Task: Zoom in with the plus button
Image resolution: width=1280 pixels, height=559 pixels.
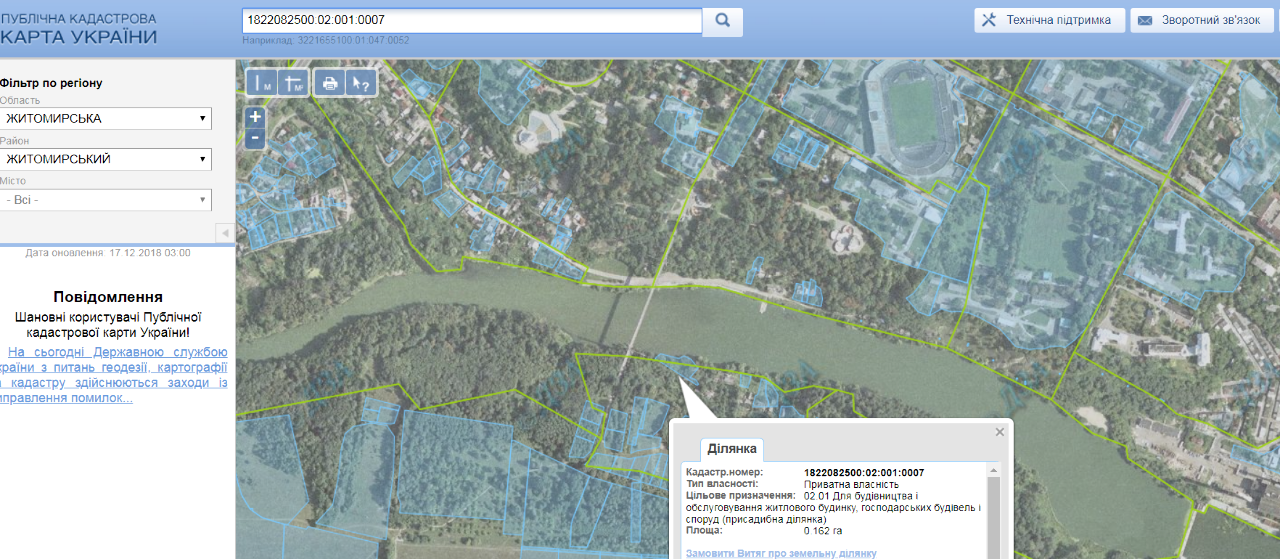Action: coord(255,117)
